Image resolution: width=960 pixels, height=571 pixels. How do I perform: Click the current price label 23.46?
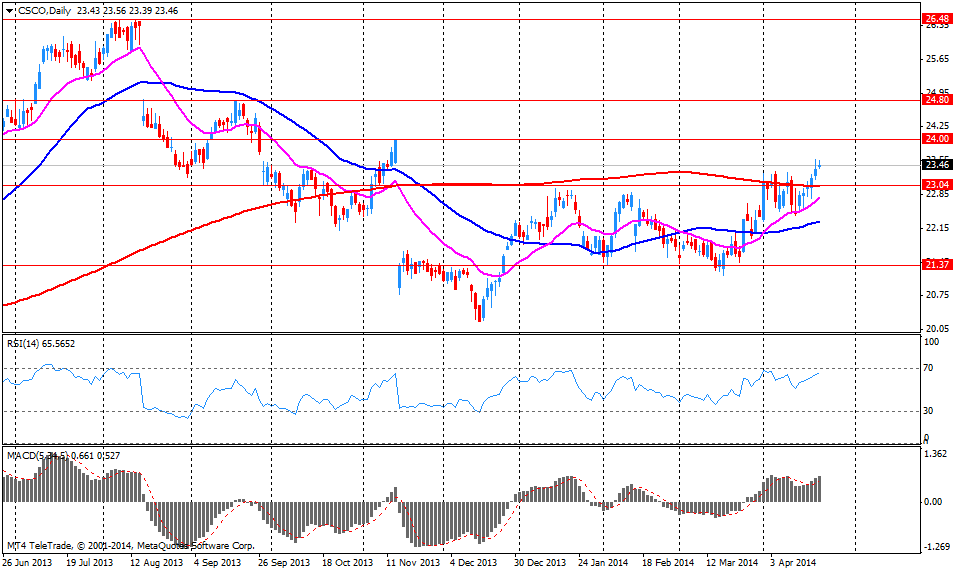(937, 165)
